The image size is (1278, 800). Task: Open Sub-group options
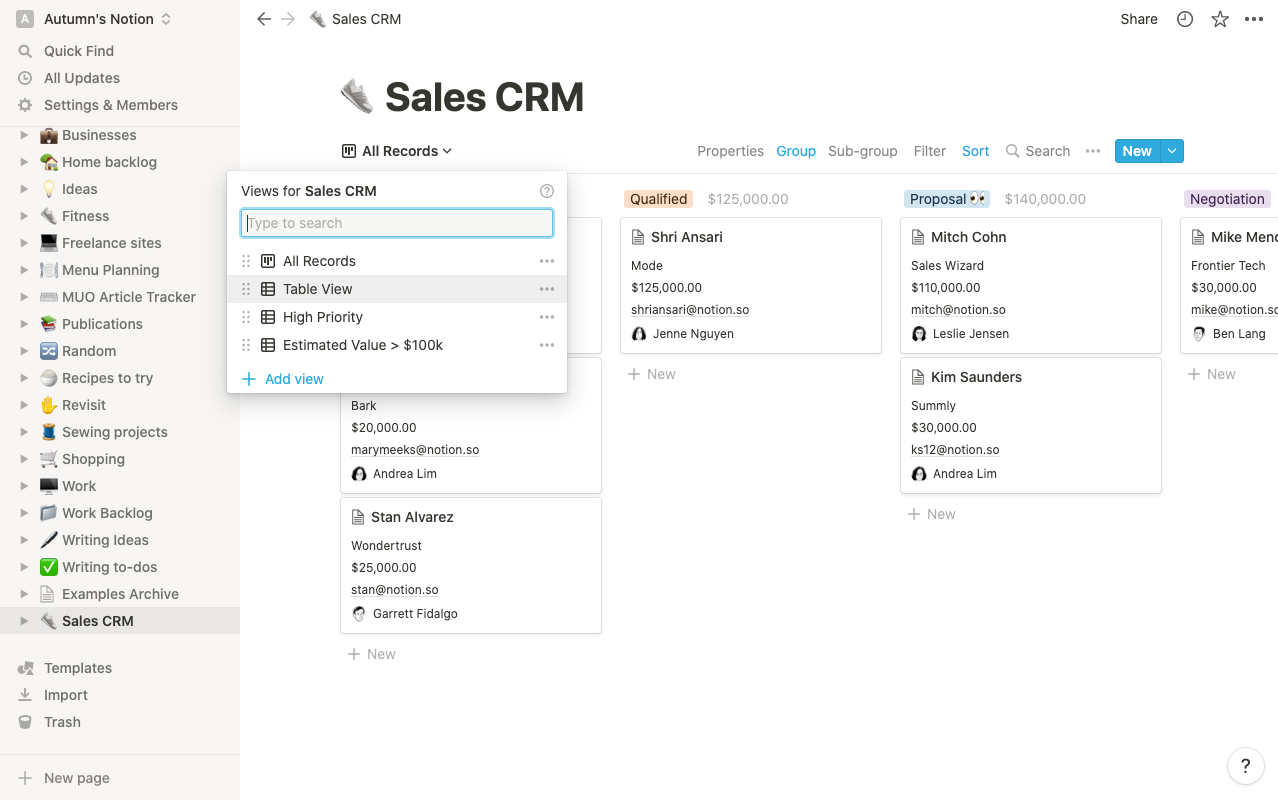(863, 151)
